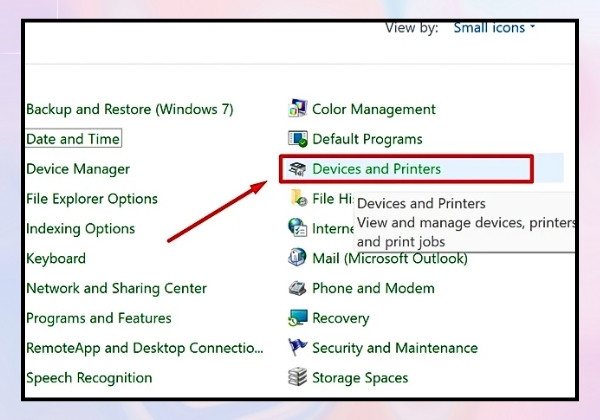Click the Recovery monitor icon
The width and height of the screenshot is (600, 420).
coord(298,317)
